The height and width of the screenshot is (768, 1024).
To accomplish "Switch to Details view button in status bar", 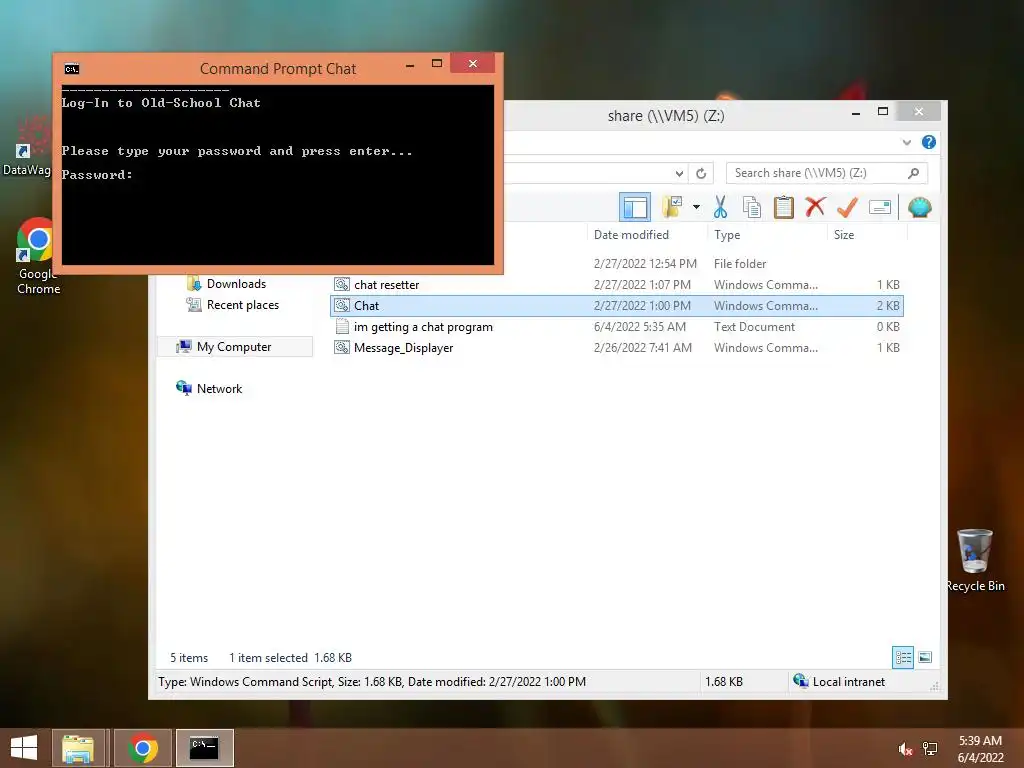I will (x=903, y=657).
